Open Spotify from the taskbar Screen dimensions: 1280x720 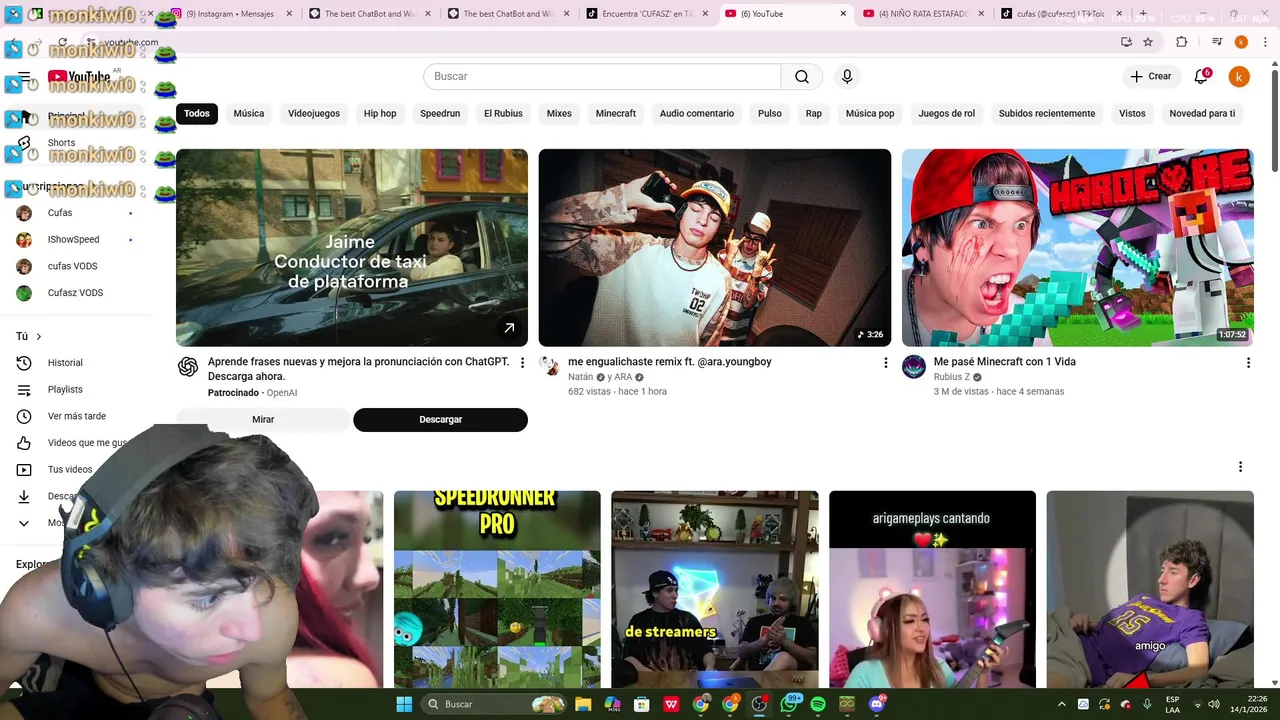[x=818, y=704]
